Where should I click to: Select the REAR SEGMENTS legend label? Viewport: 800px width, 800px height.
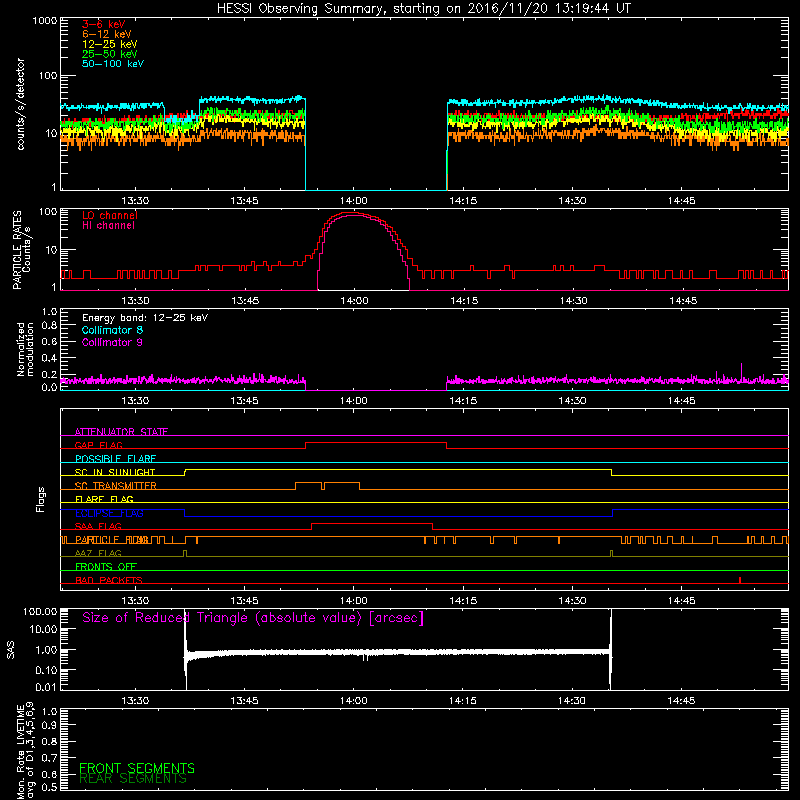tap(133, 779)
